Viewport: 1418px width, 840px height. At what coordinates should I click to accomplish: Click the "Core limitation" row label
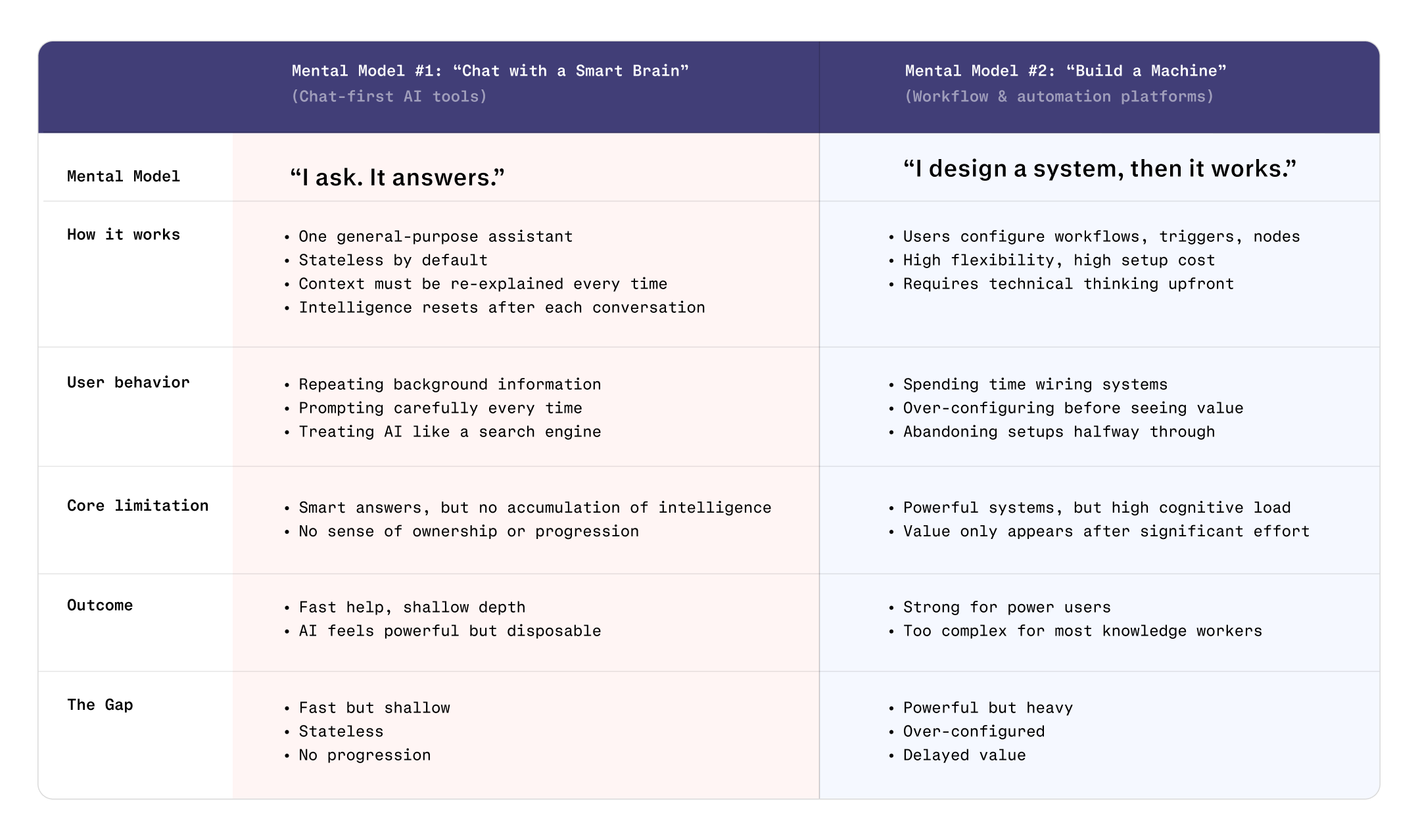tap(137, 505)
